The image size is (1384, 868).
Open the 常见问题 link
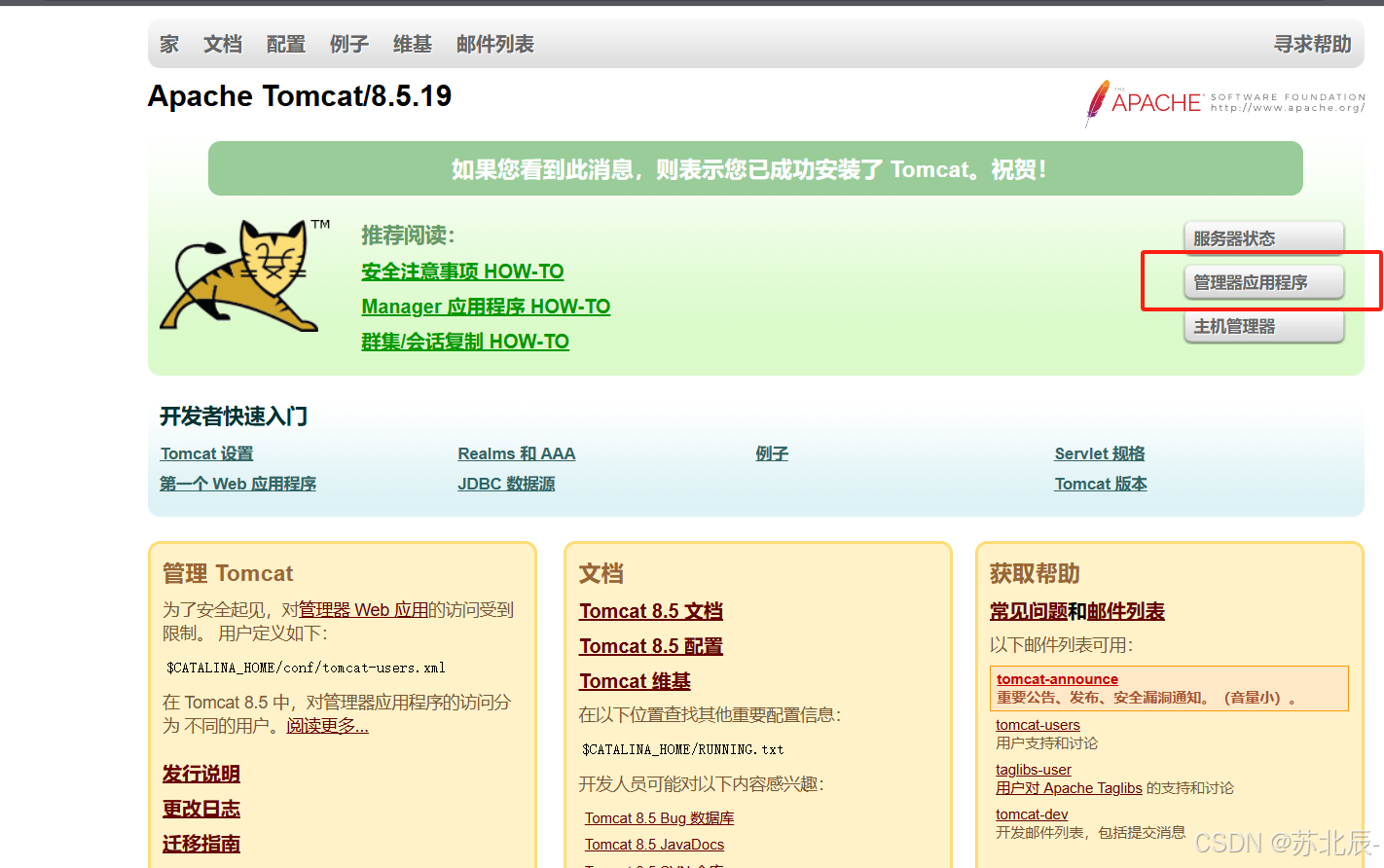1029,611
